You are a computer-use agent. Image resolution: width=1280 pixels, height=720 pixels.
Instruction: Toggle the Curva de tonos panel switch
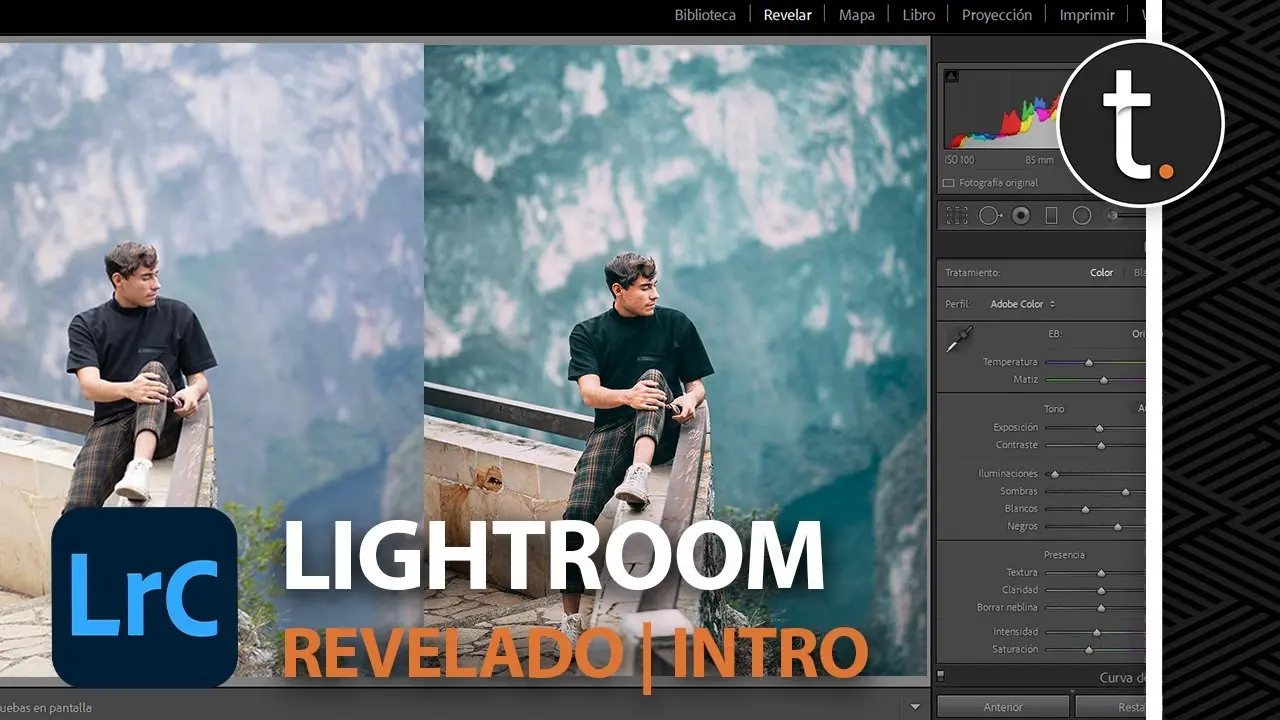(x=941, y=677)
